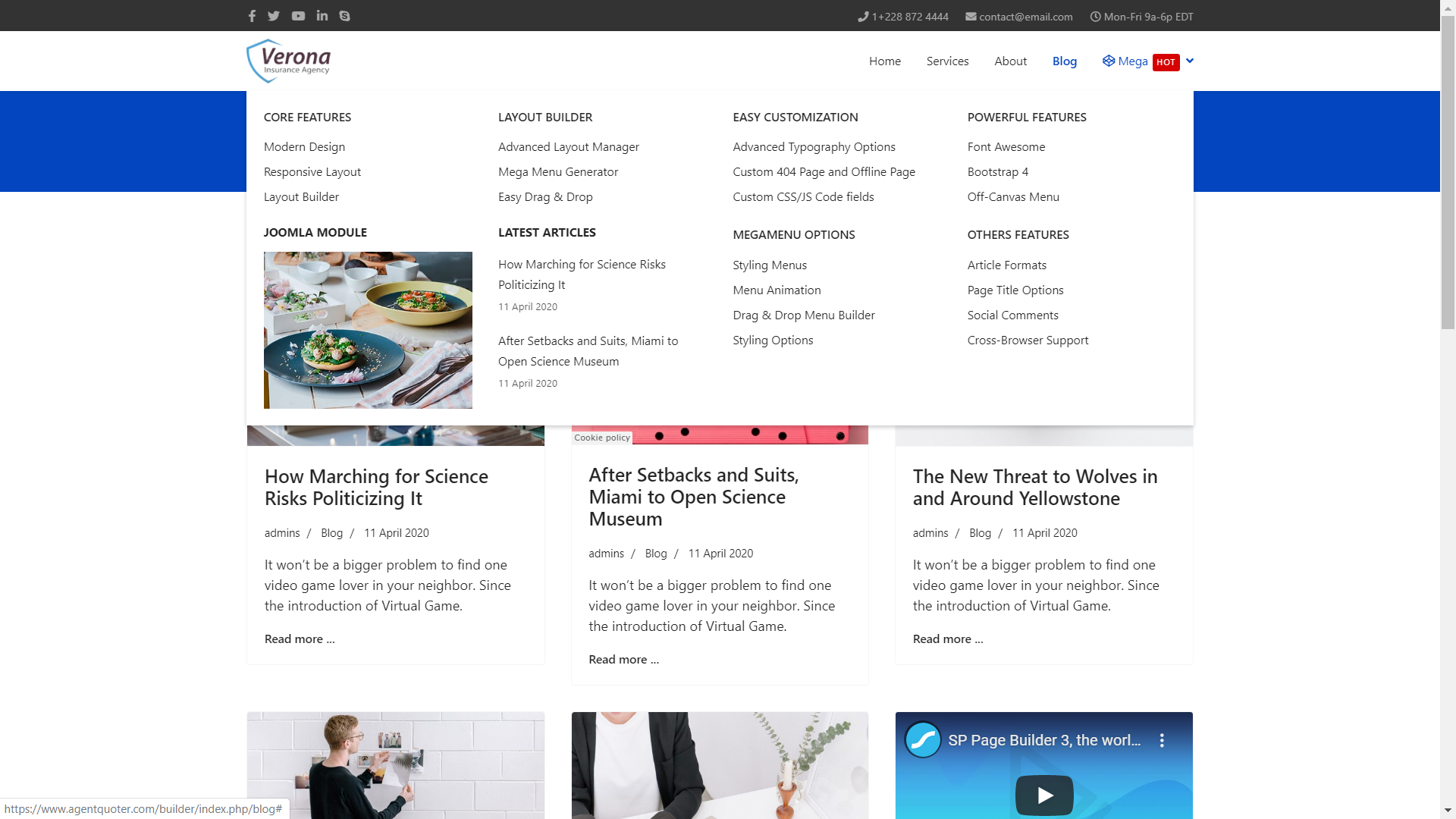Open Menu Animation link
The width and height of the screenshot is (1456, 819).
point(777,290)
